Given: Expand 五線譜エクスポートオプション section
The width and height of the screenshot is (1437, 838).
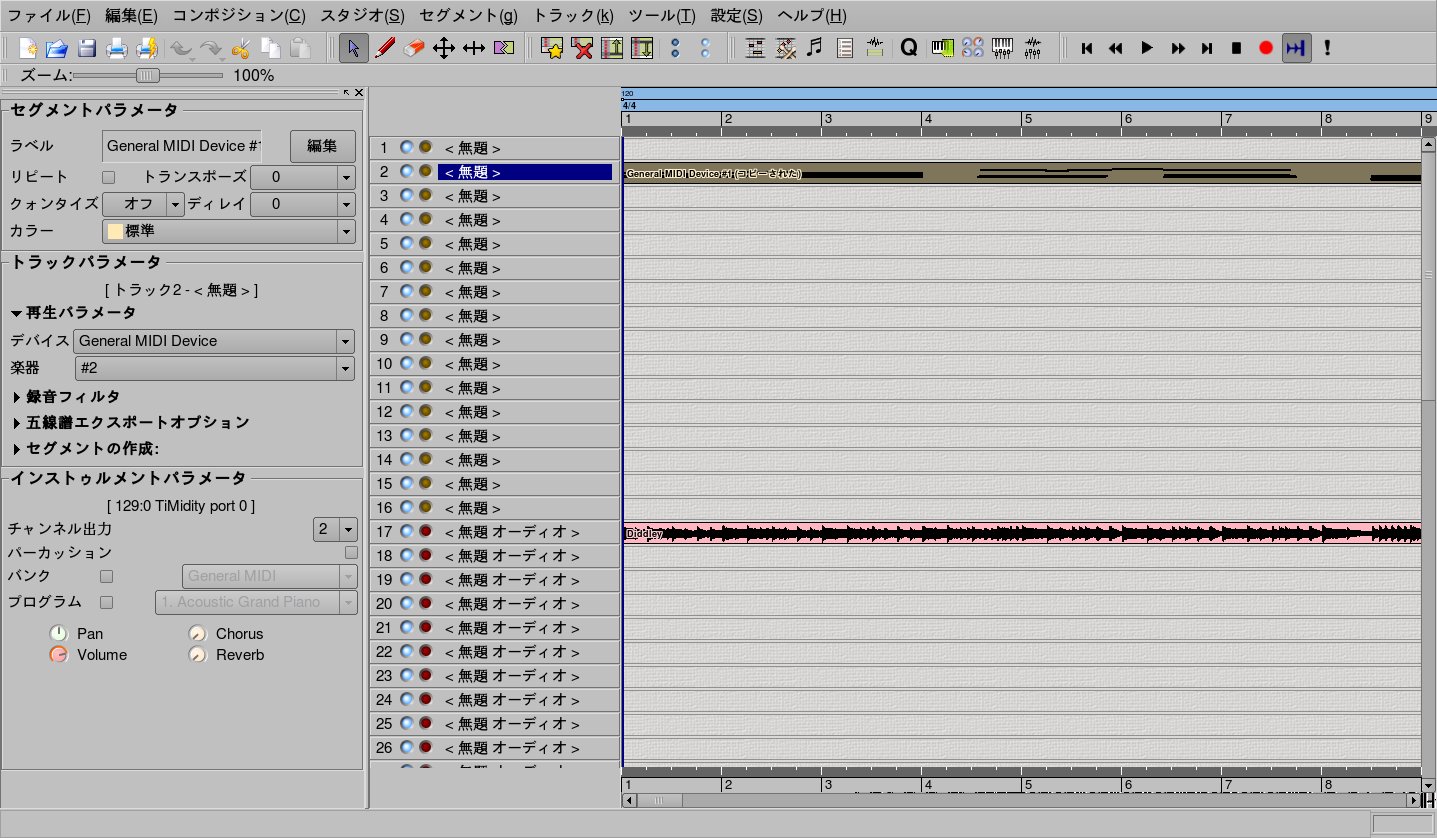Looking at the screenshot, I should [131, 423].
